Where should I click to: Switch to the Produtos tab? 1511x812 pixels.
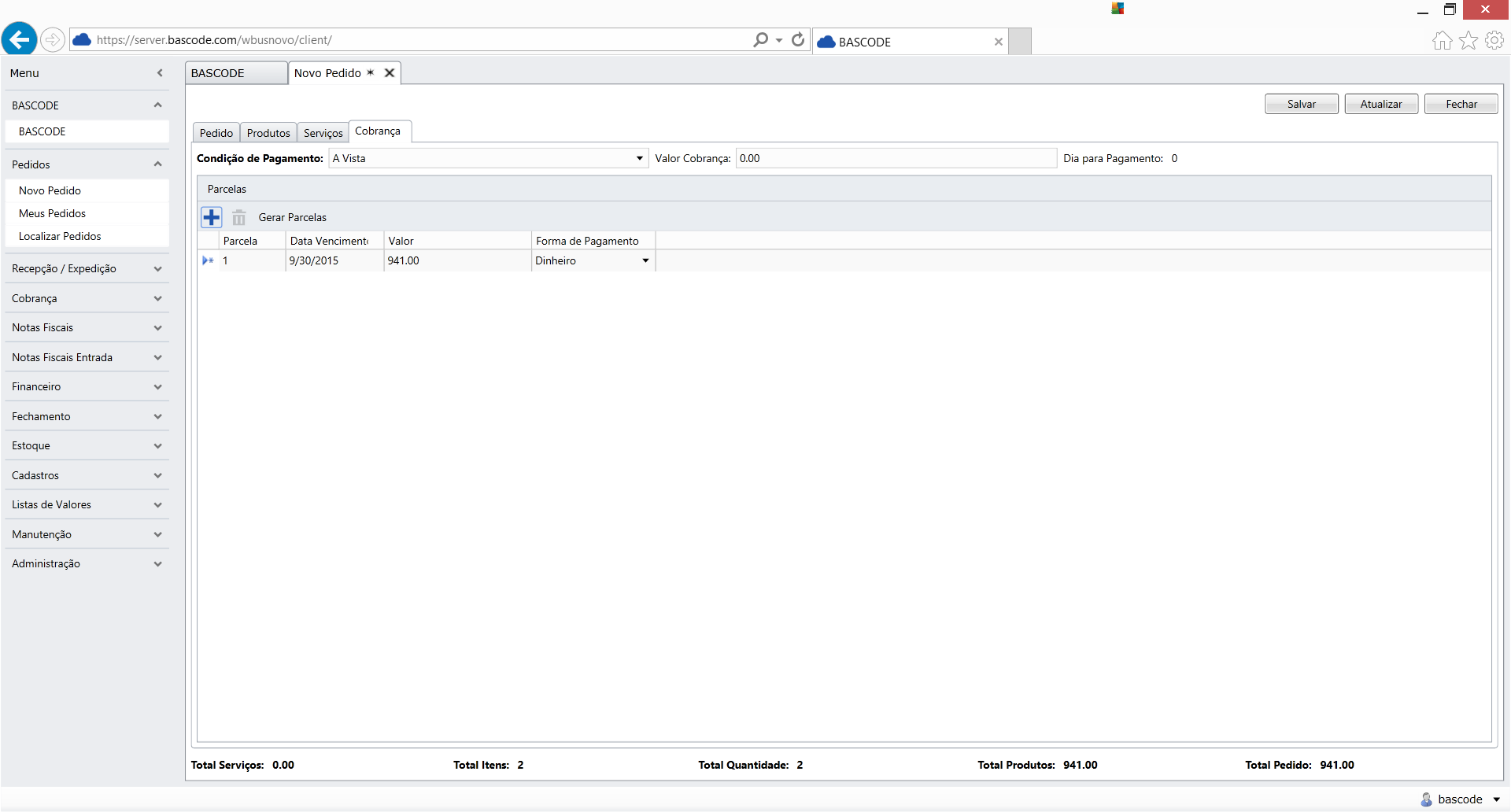268,133
